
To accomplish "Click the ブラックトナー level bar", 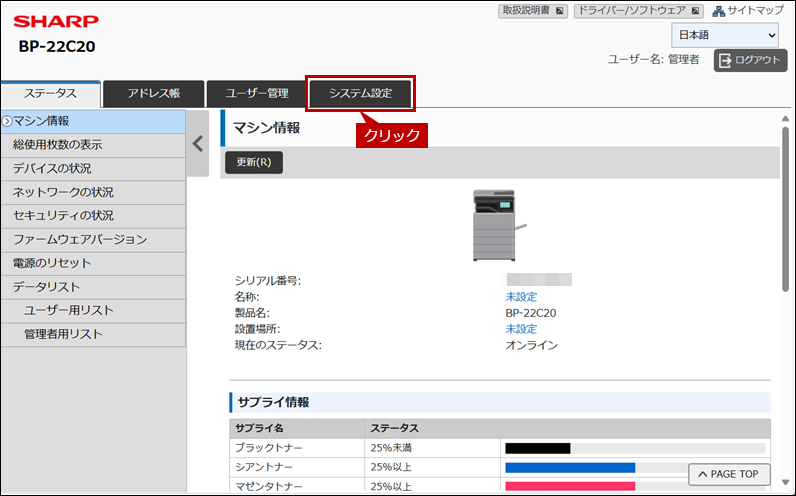I will 635,448.
